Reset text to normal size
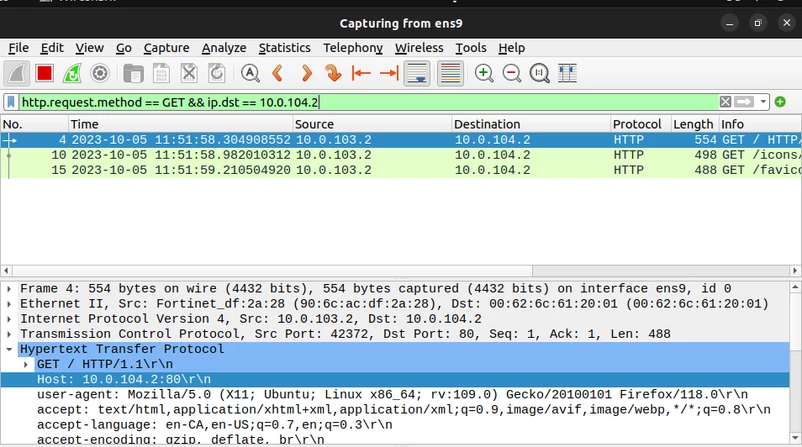The height and width of the screenshot is (447, 802). click(539, 74)
